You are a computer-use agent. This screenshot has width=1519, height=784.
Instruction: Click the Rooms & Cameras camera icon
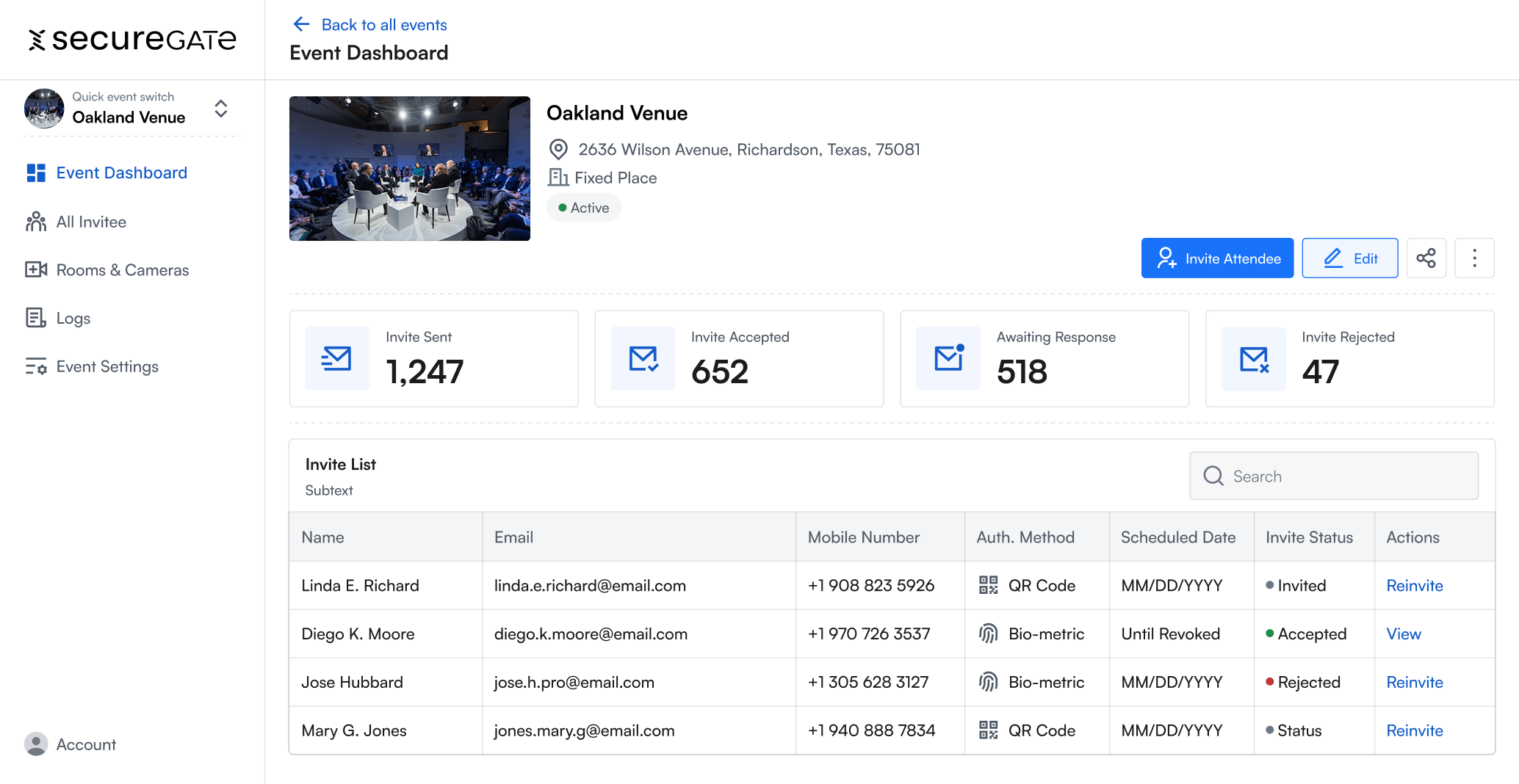(36, 269)
